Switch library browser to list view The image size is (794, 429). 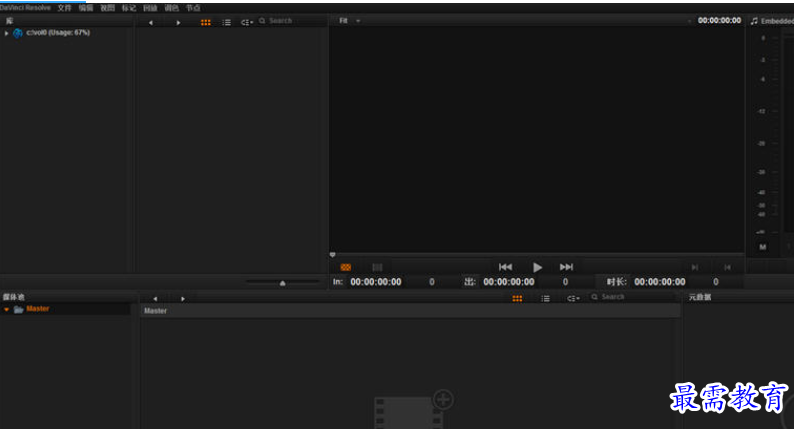pyautogui.click(x=226, y=22)
